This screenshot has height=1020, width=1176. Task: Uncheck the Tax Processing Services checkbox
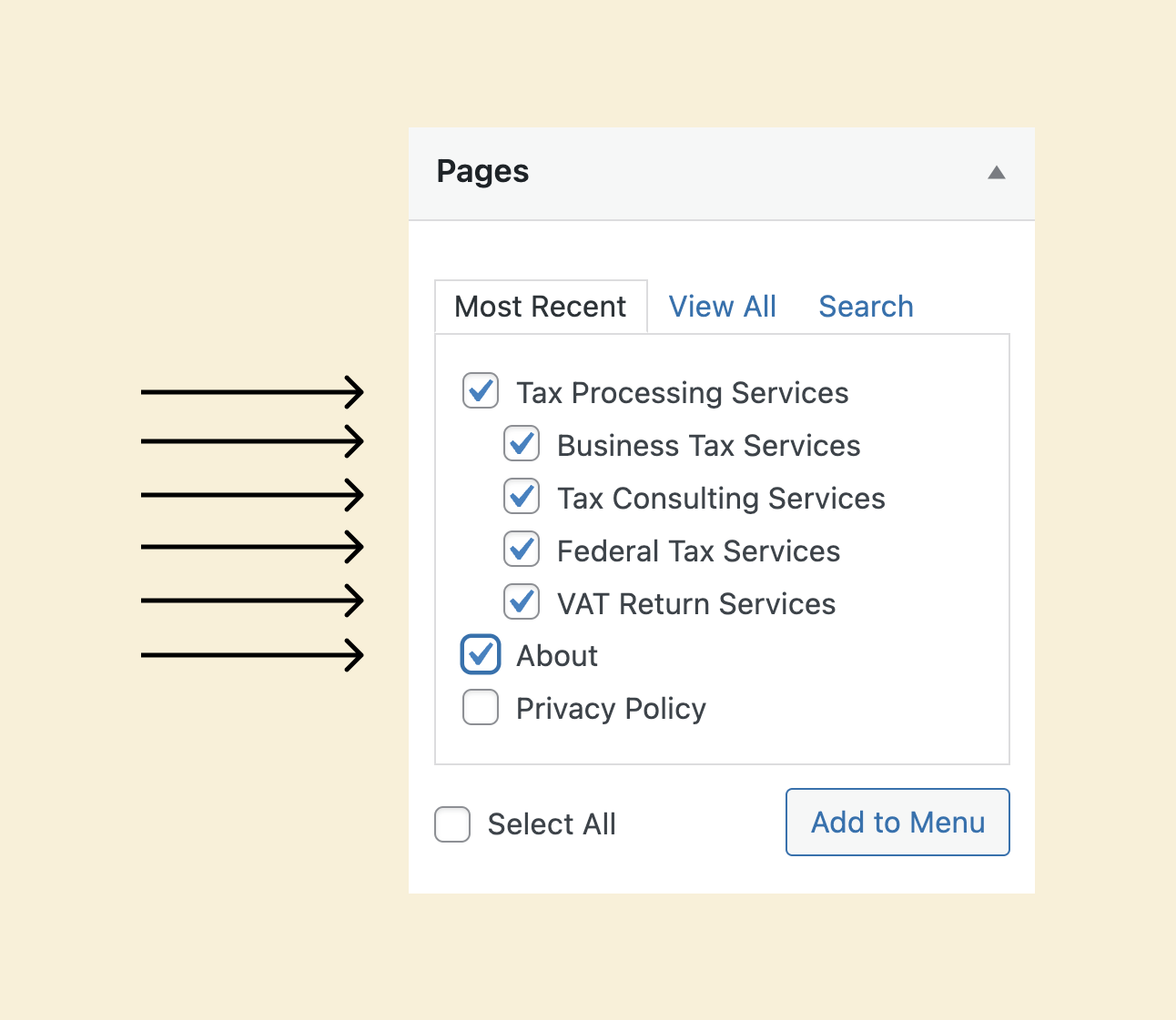(x=481, y=390)
